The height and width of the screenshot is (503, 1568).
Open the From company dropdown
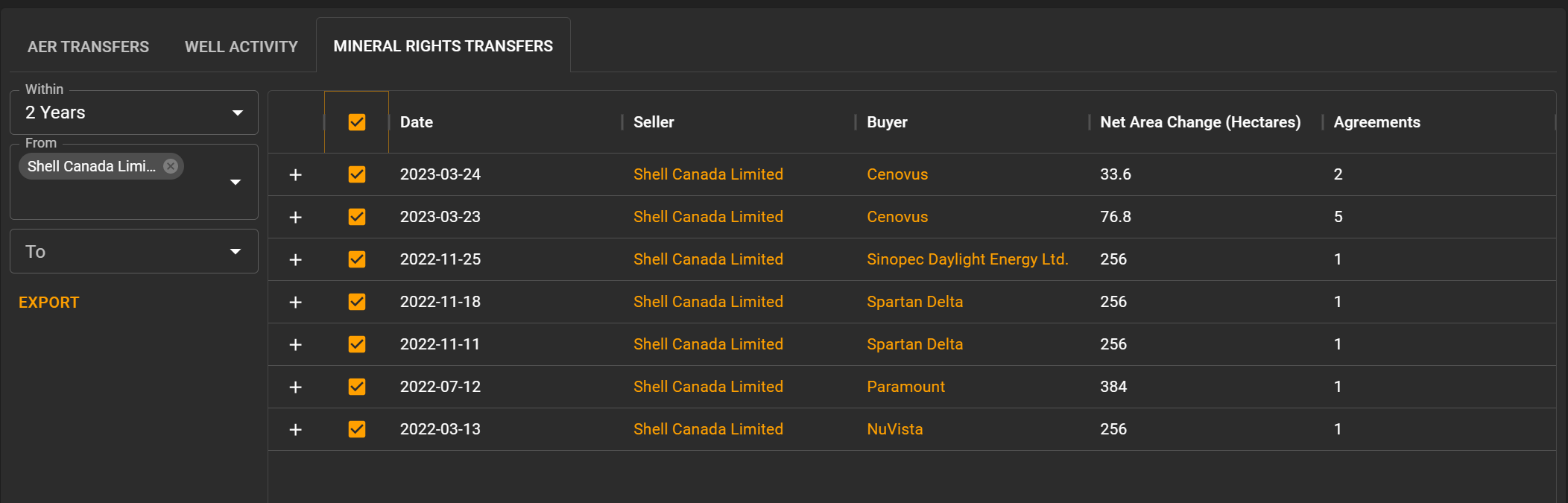point(235,181)
